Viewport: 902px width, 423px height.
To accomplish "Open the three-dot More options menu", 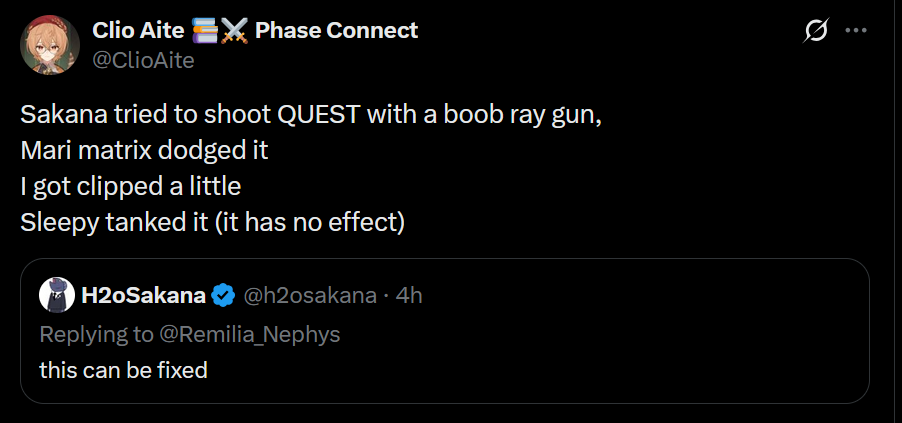I will tap(856, 31).
